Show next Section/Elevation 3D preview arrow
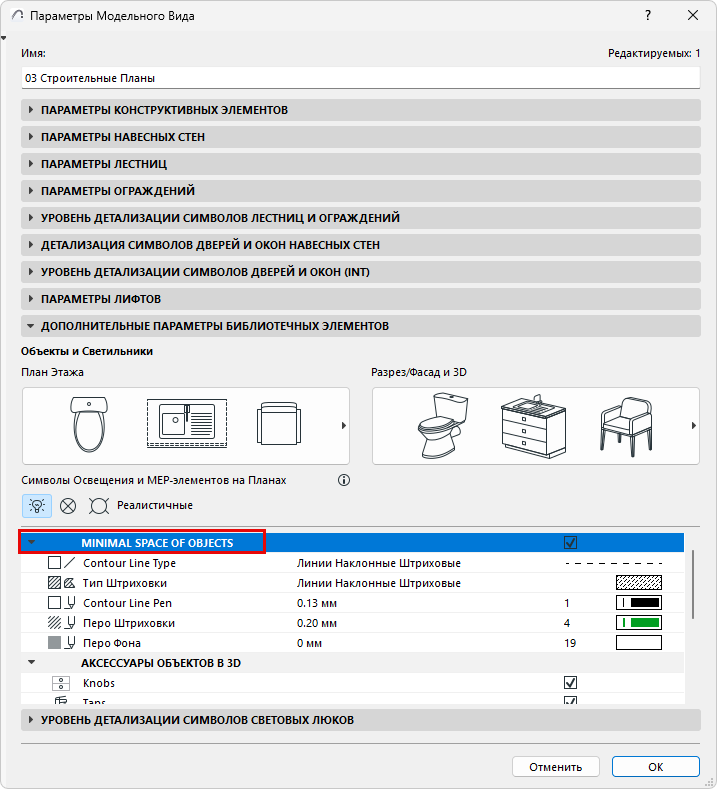The image size is (717, 789). 693,426
